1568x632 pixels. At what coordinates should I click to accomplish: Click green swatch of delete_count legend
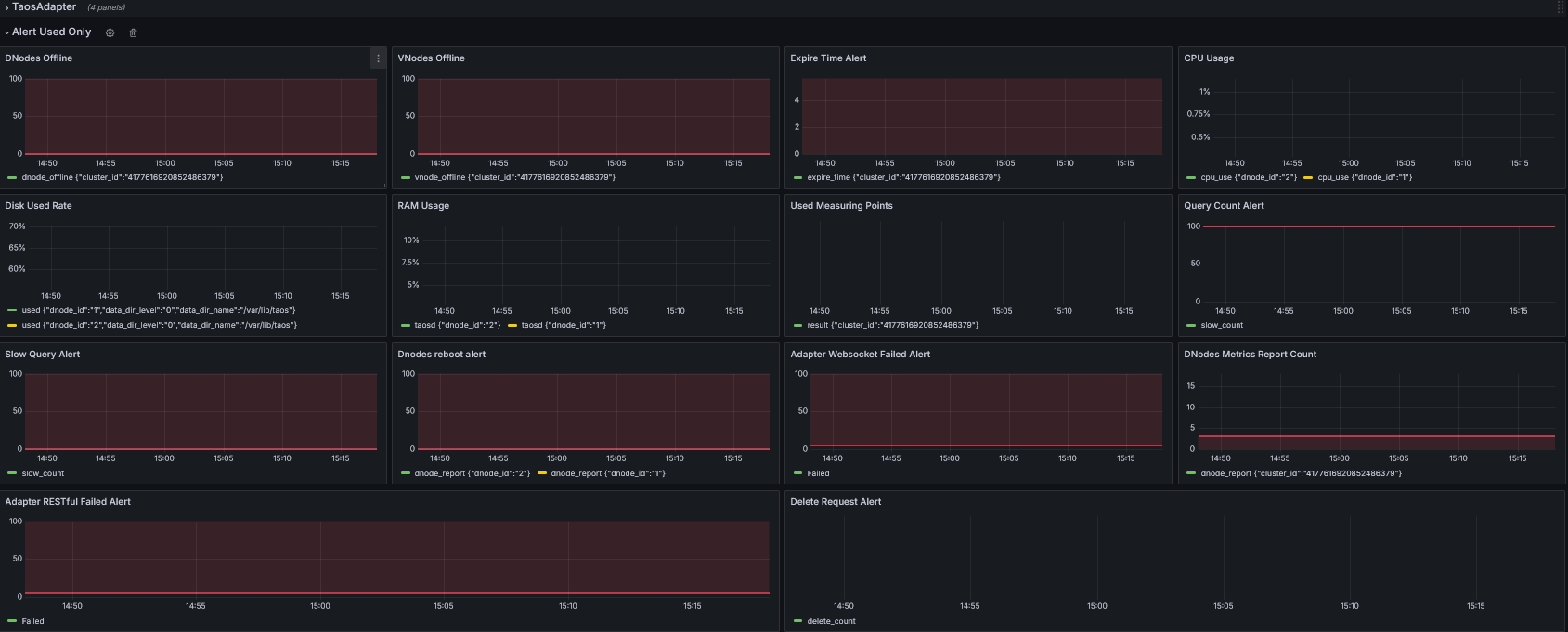[x=798, y=621]
